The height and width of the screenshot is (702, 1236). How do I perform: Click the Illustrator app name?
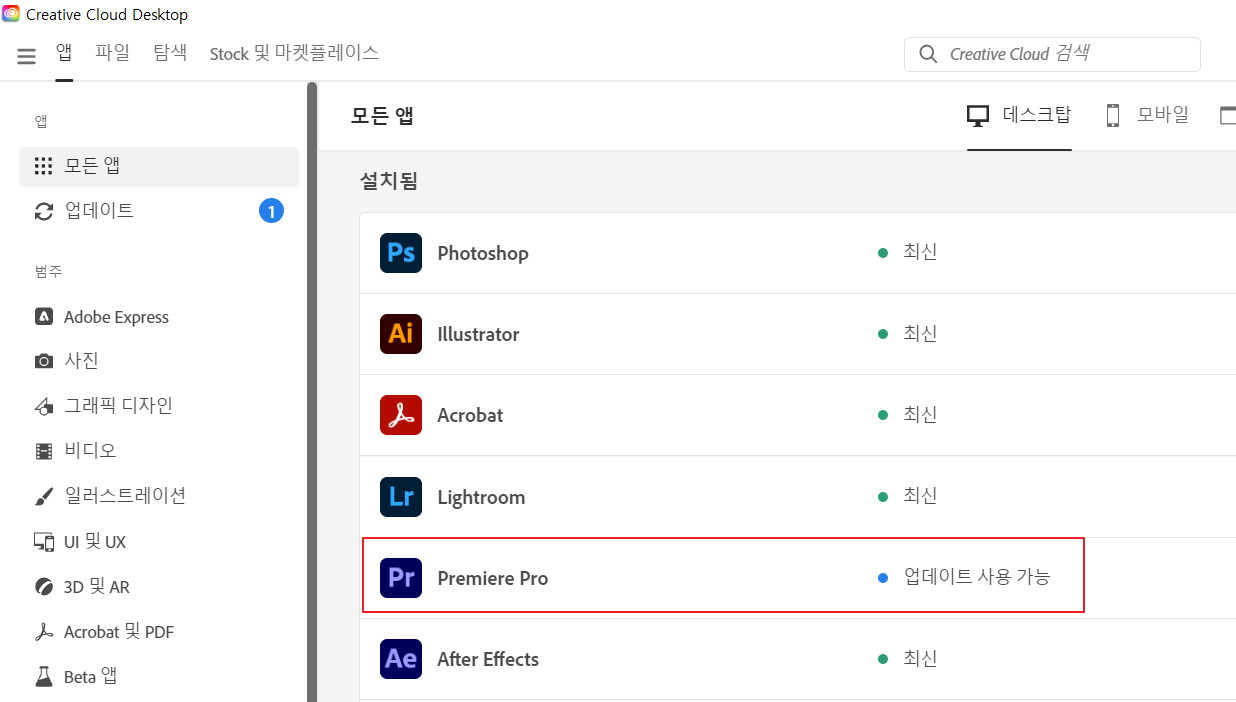tap(478, 334)
